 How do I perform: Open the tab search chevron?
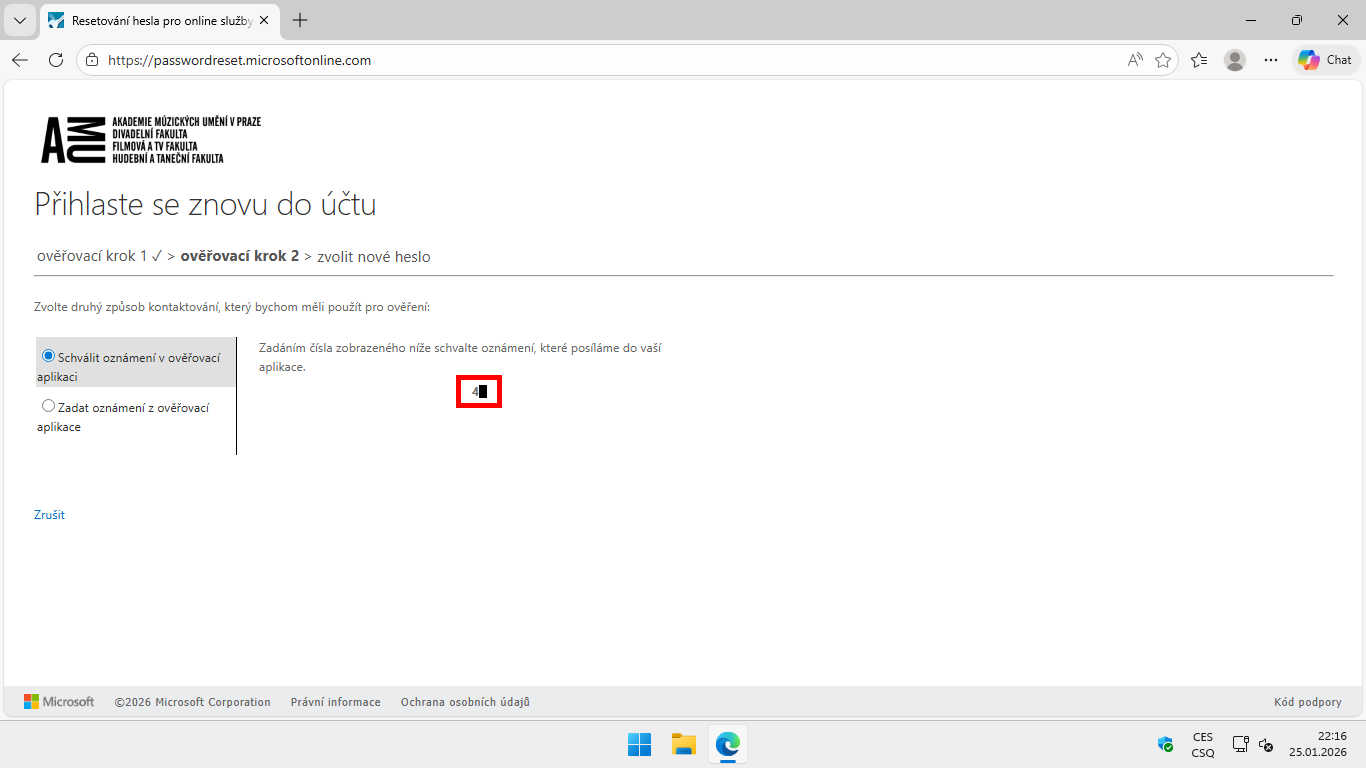[20, 20]
